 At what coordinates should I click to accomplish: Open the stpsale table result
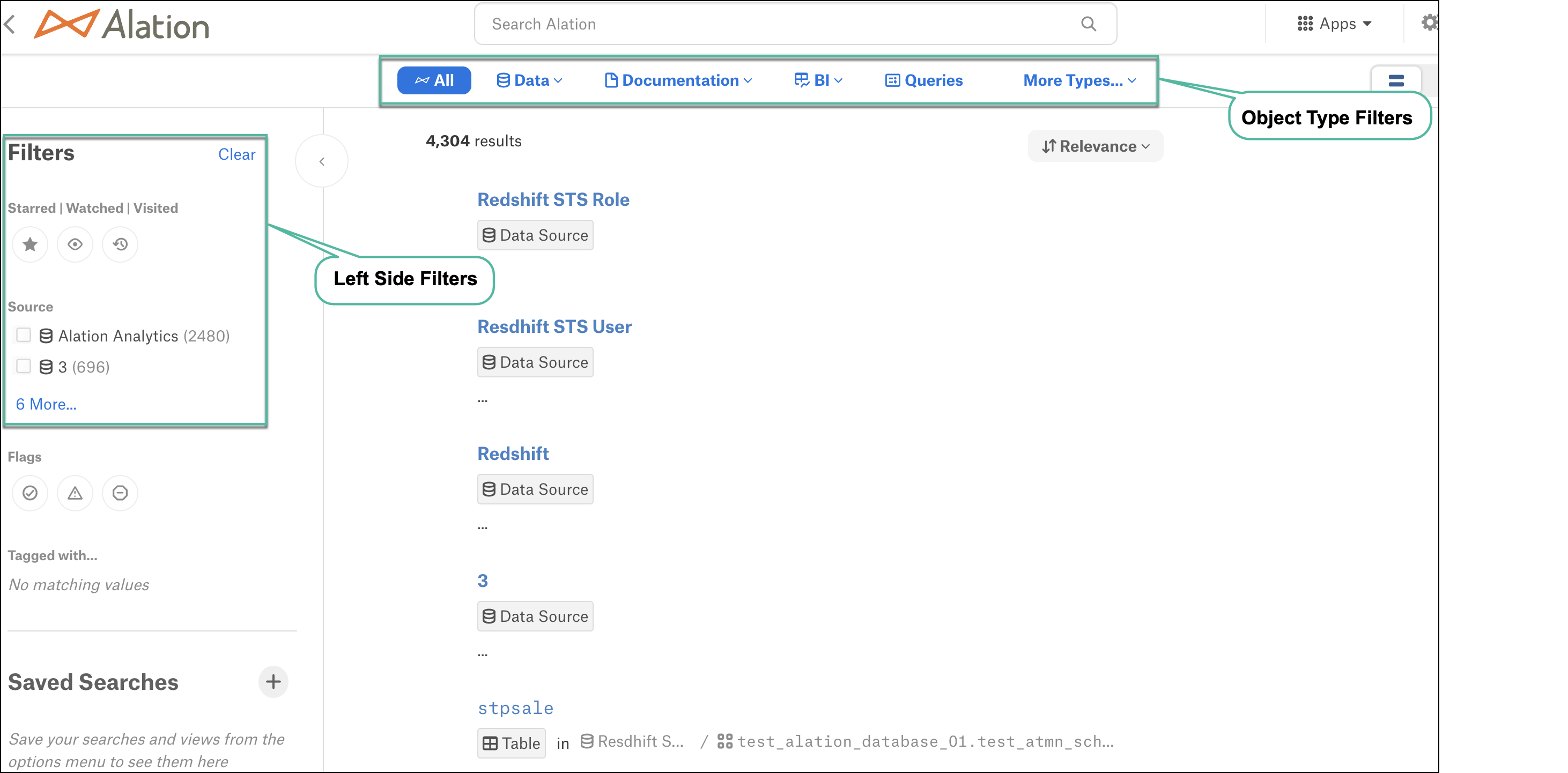(x=515, y=708)
